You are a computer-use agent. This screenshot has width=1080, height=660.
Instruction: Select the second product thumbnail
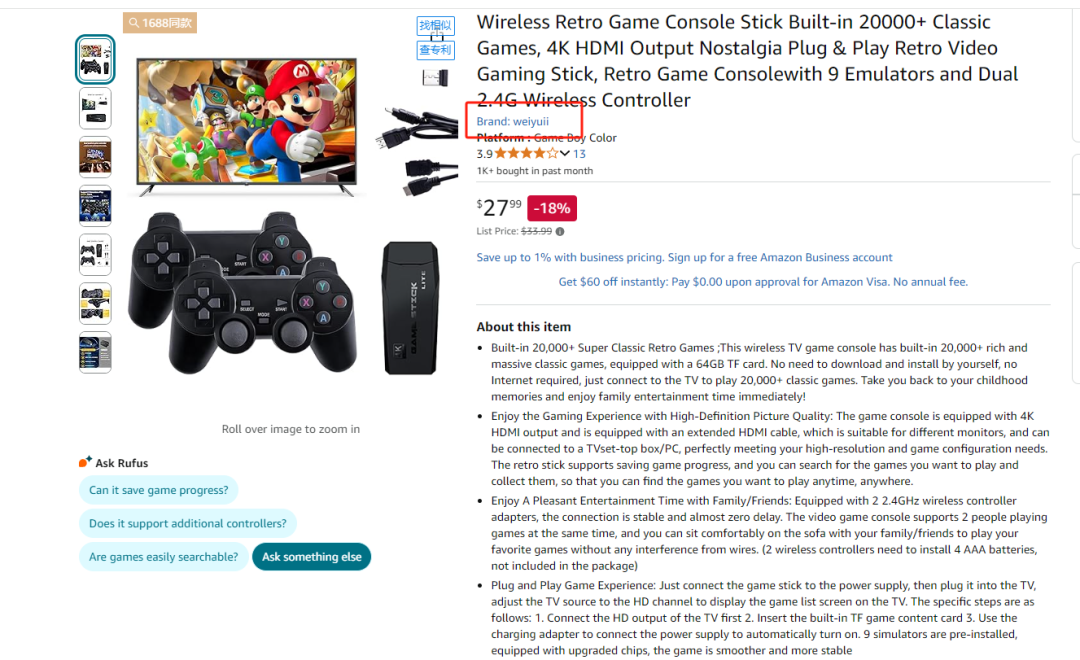[95, 109]
